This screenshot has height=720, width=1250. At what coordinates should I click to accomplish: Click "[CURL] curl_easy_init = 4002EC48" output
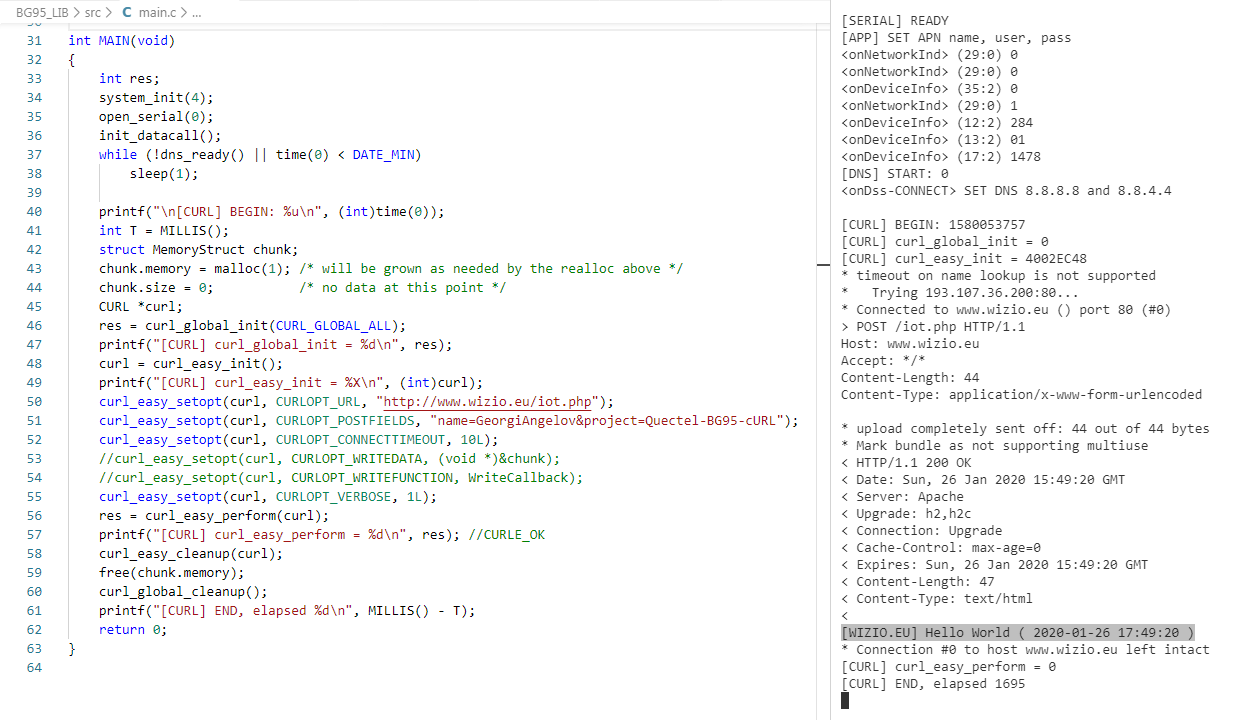tap(964, 259)
